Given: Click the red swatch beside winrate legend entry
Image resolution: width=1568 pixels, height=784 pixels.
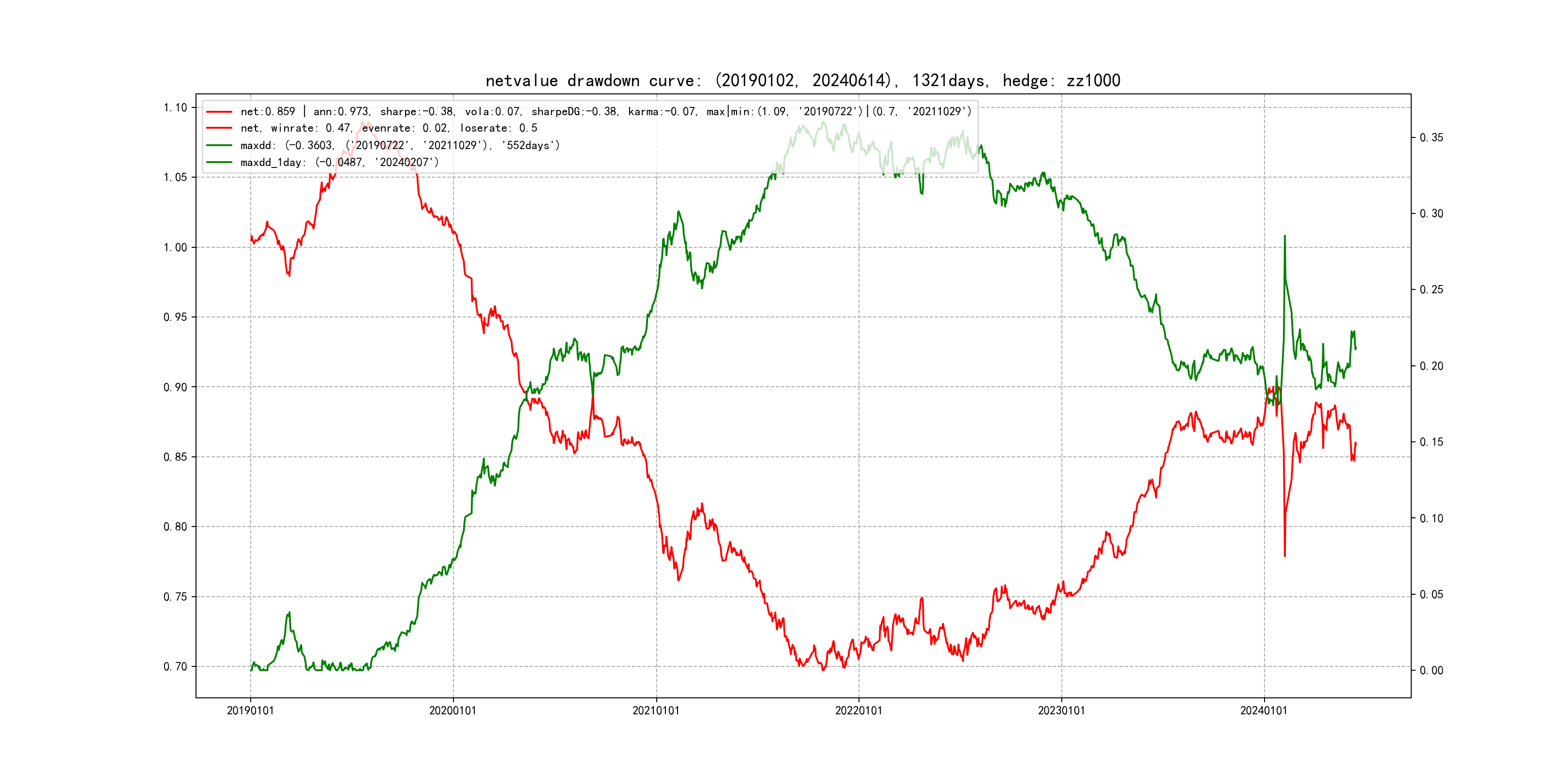Looking at the screenshot, I should [219, 128].
